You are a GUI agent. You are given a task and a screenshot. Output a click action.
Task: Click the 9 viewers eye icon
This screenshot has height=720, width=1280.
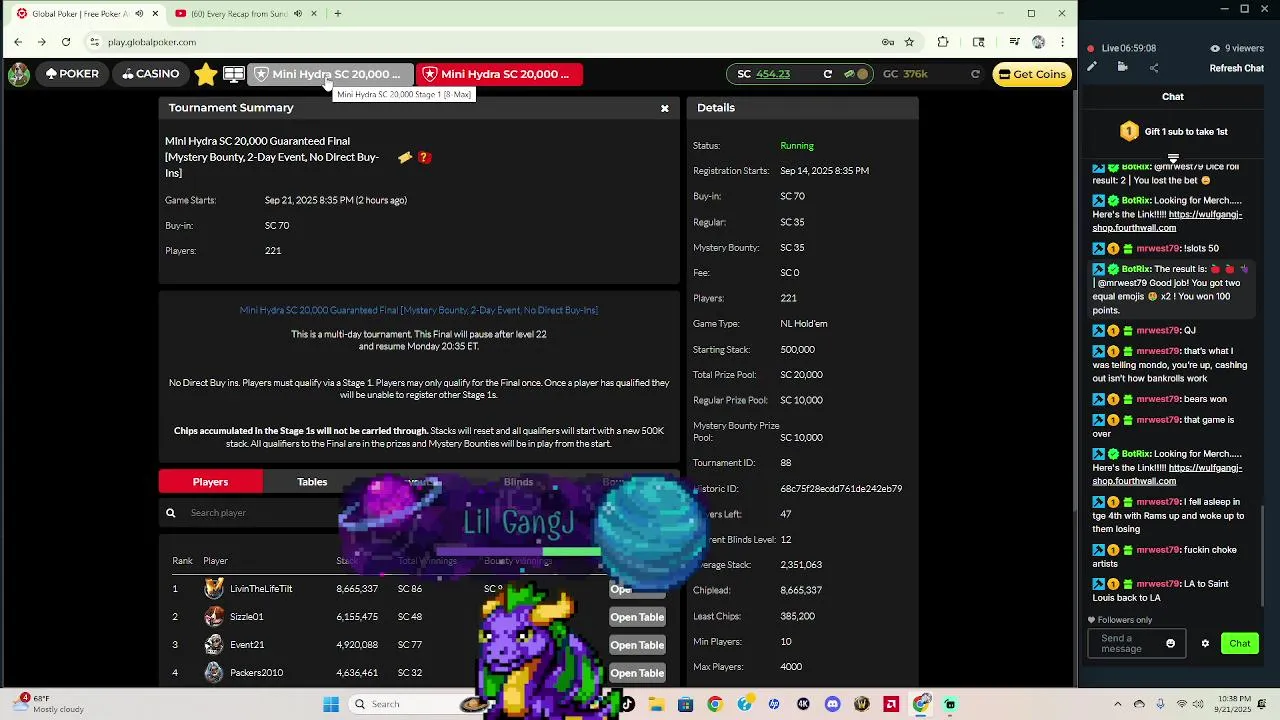[x=1215, y=48]
